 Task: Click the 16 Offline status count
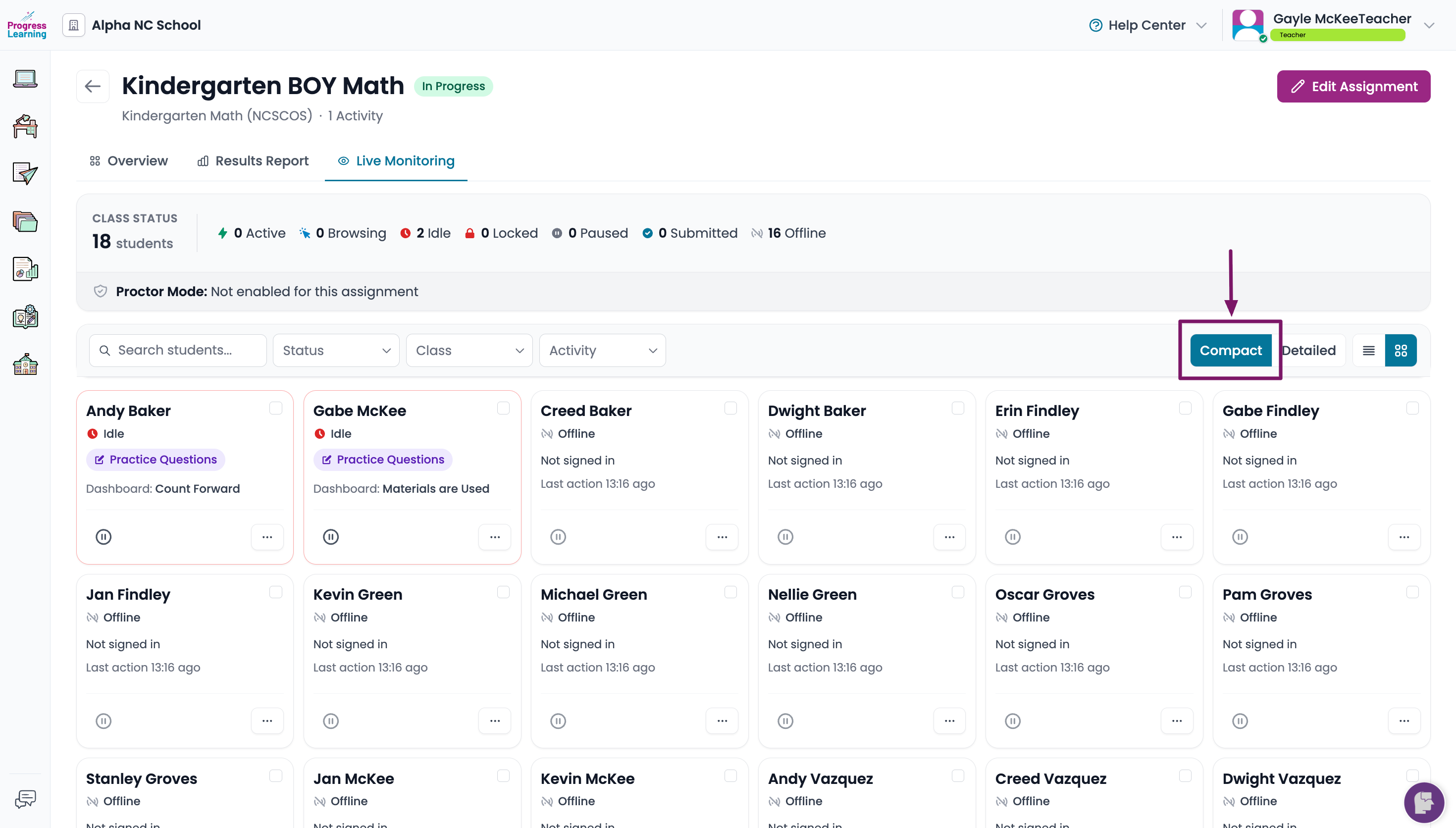coord(788,233)
